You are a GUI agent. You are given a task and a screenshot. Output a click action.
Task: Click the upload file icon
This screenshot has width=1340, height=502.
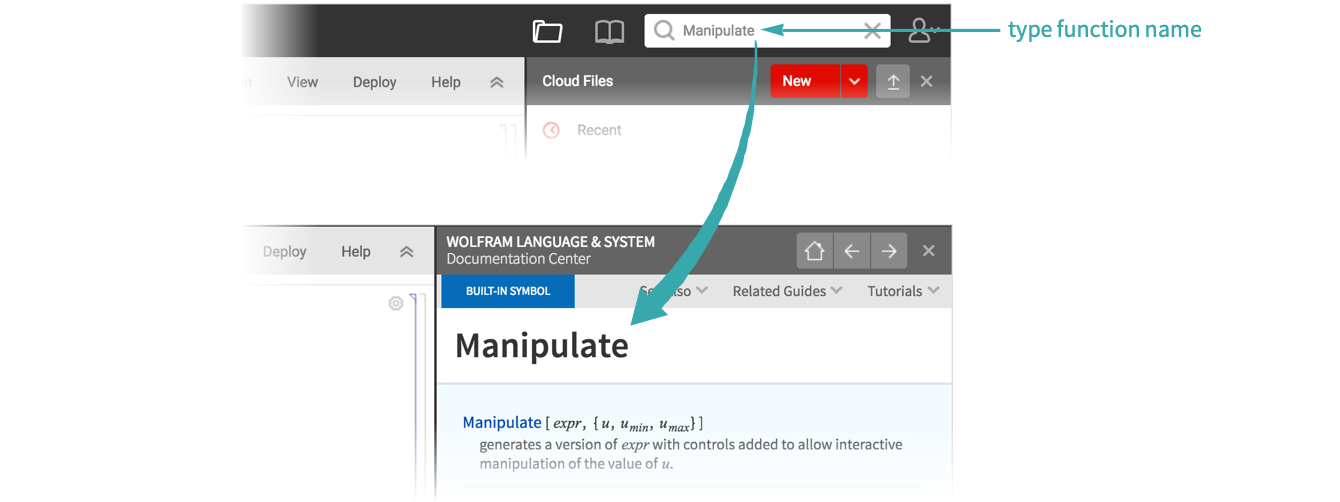point(893,82)
